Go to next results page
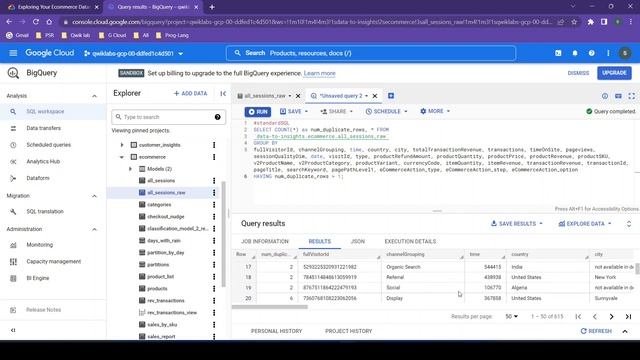The image size is (640, 360). coord(611,316)
